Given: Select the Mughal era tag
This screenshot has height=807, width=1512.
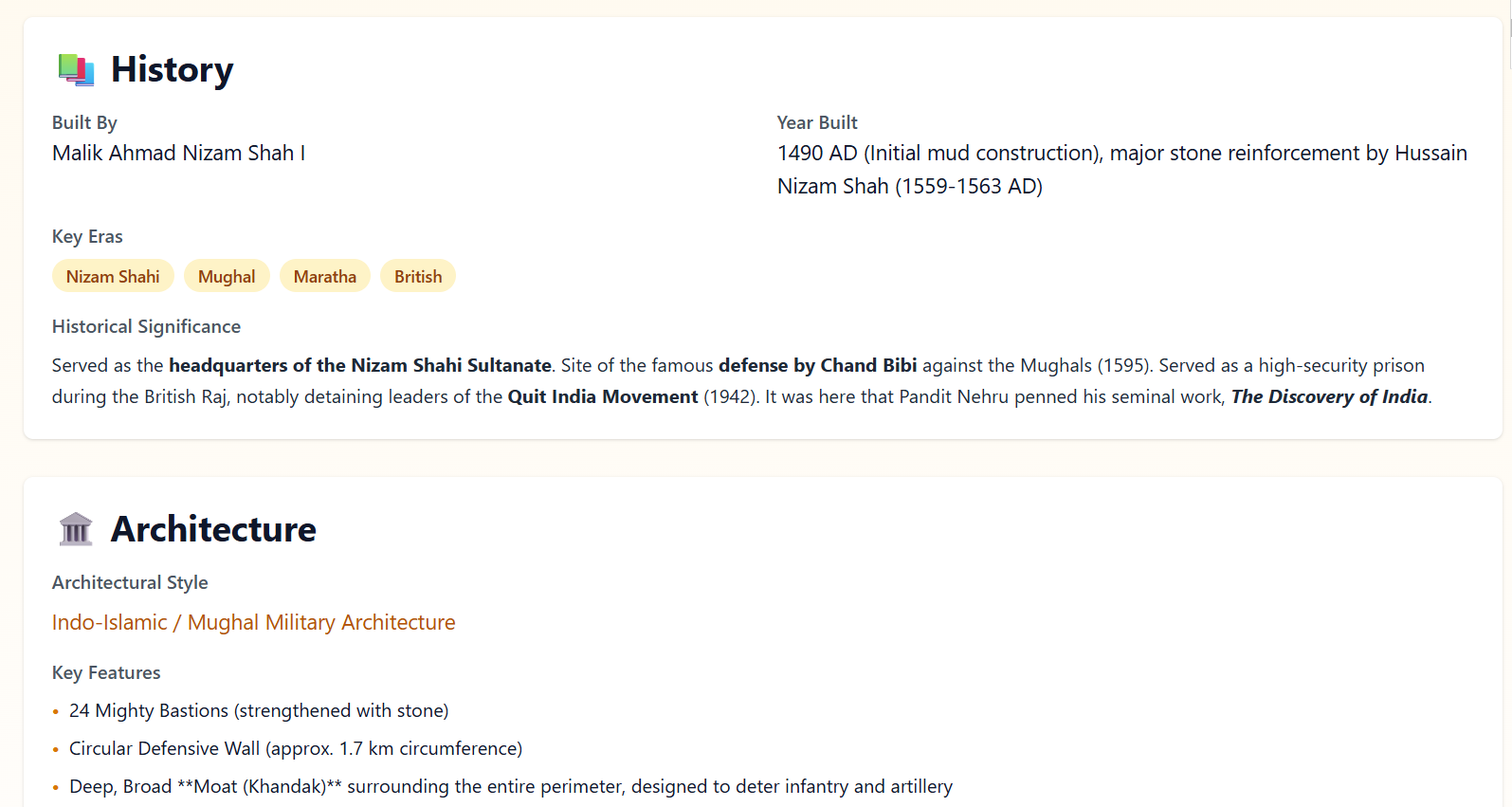Looking at the screenshot, I should click(x=227, y=277).
